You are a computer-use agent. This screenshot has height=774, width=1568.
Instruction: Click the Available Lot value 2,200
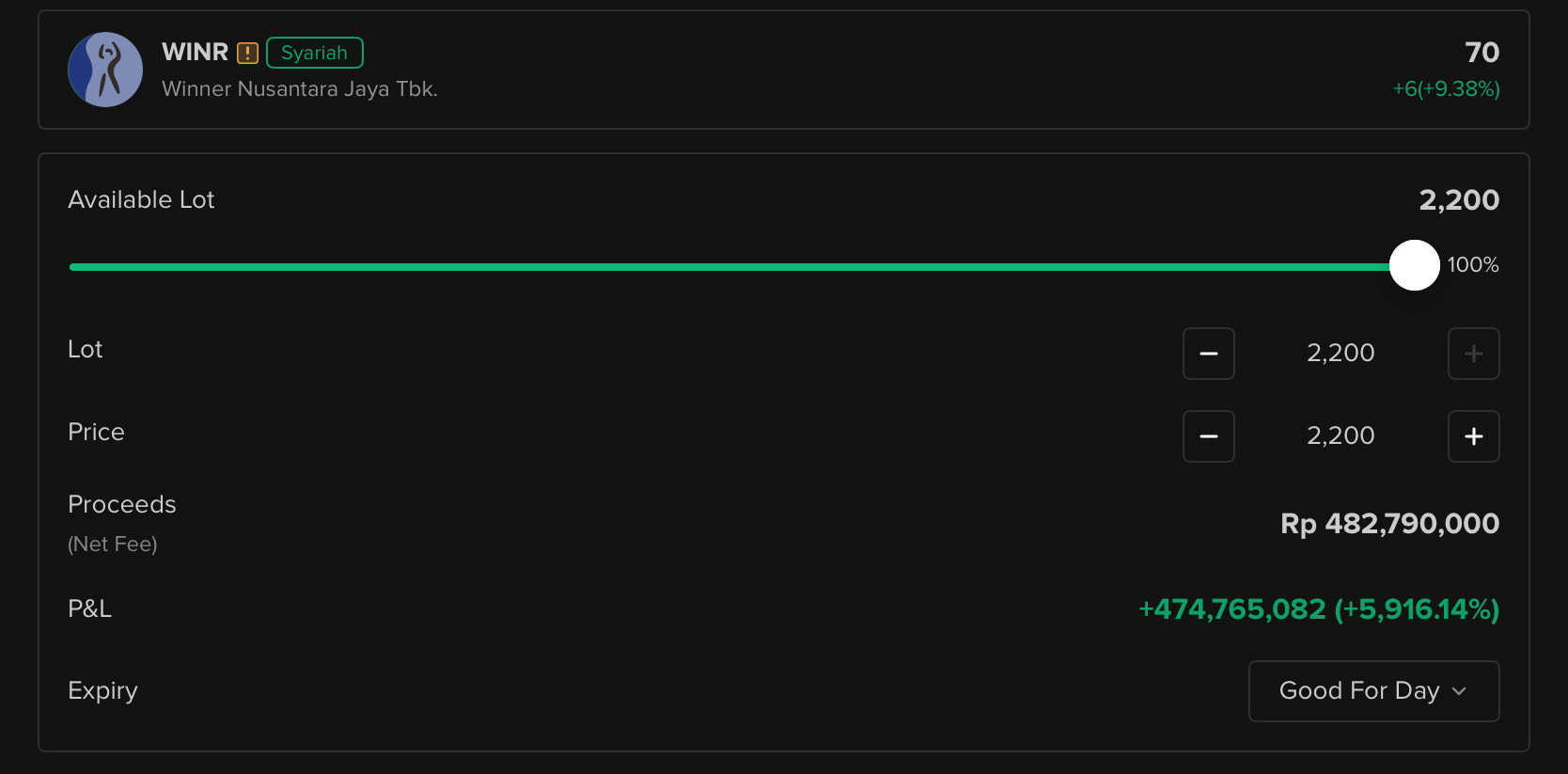pyautogui.click(x=1458, y=200)
